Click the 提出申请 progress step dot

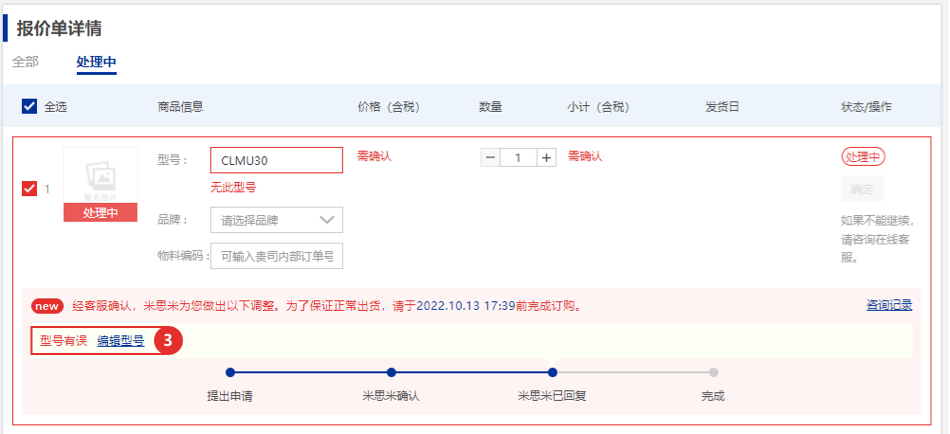tap(229, 372)
